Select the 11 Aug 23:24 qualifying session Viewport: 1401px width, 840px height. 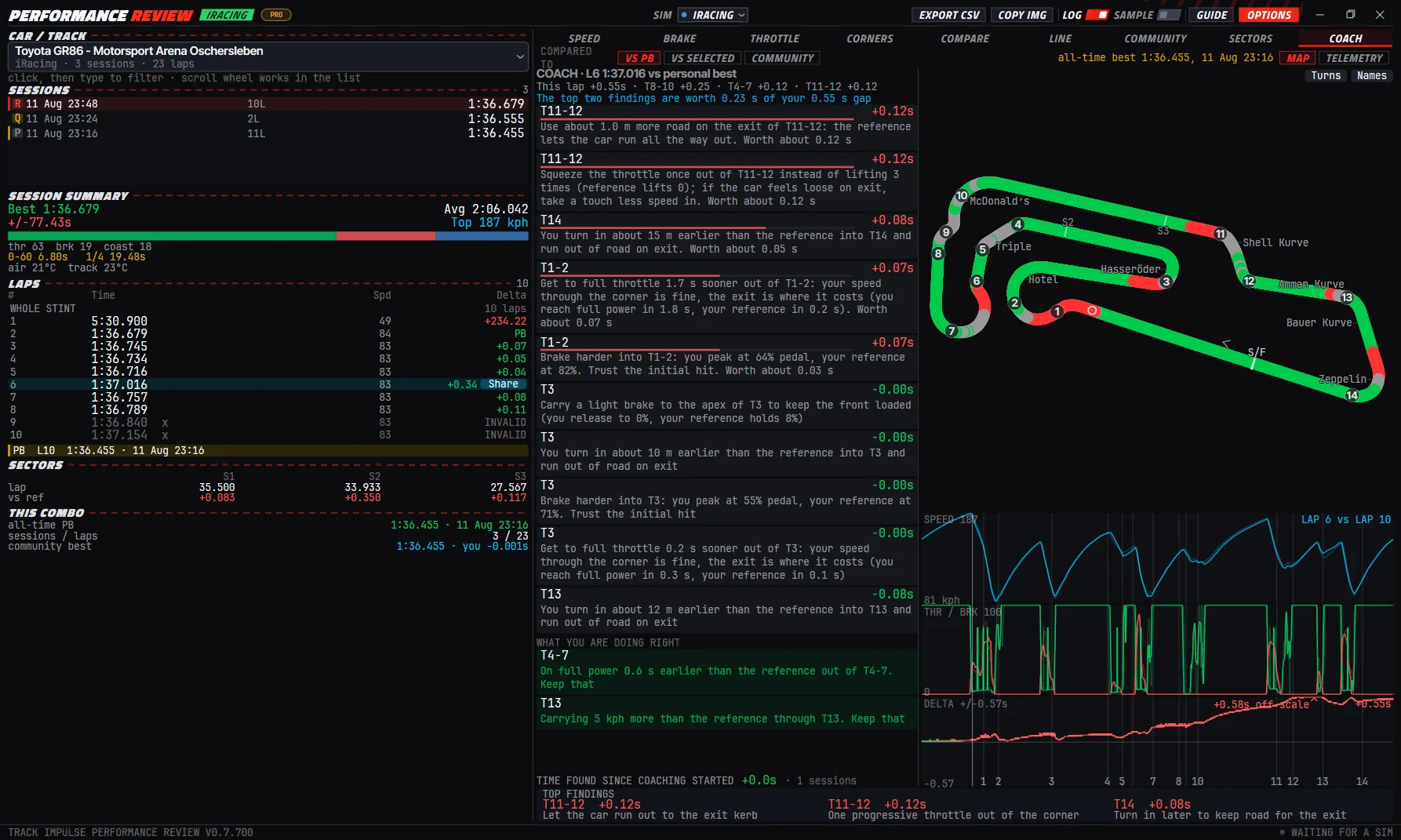[267, 118]
